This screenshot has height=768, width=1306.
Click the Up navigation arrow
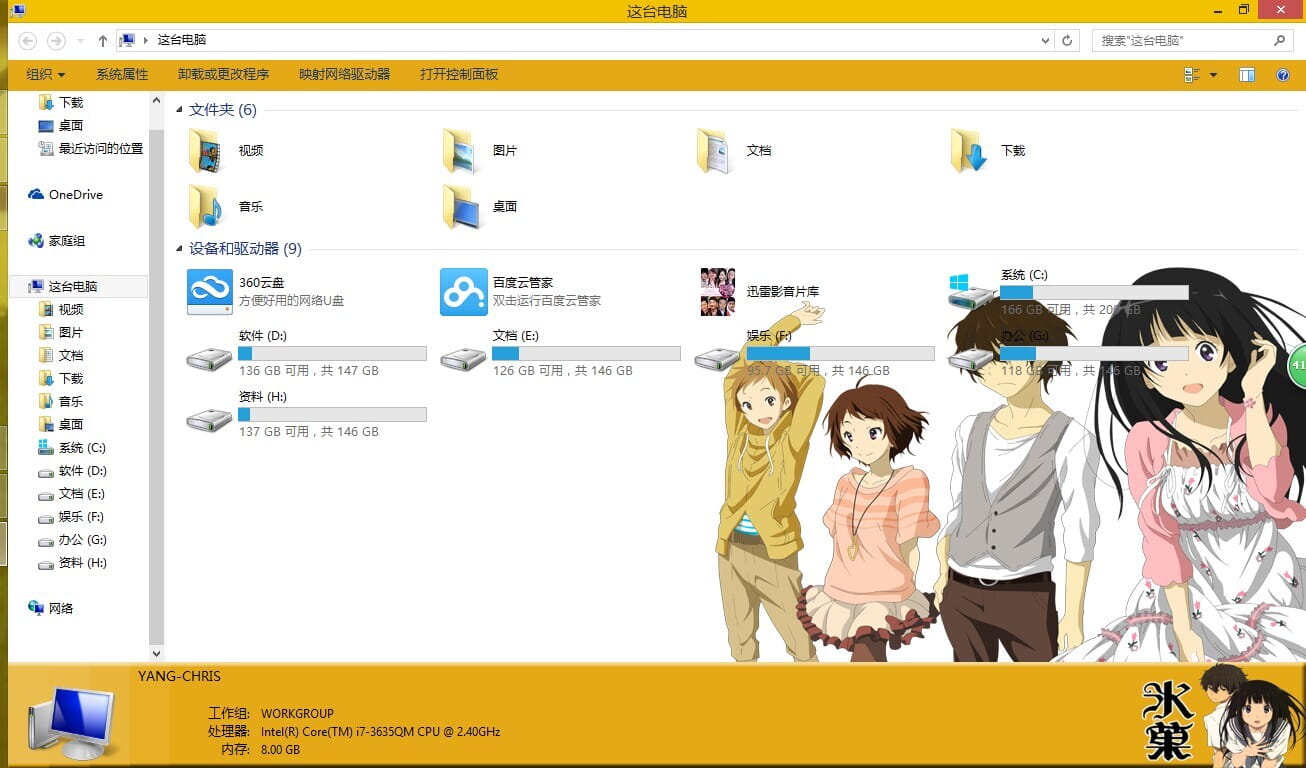click(103, 41)
